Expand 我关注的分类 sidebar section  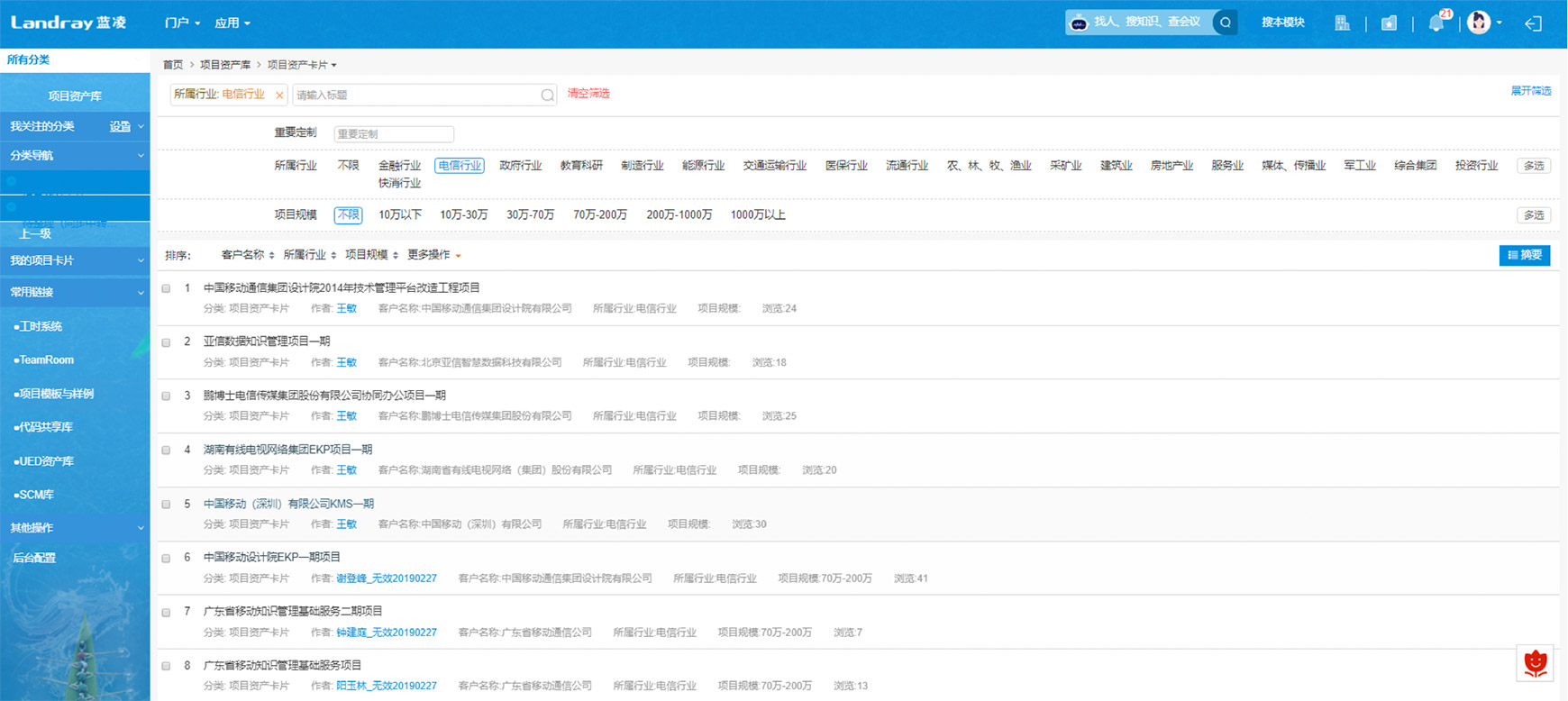pyautogui.click(x=141, y=126)
